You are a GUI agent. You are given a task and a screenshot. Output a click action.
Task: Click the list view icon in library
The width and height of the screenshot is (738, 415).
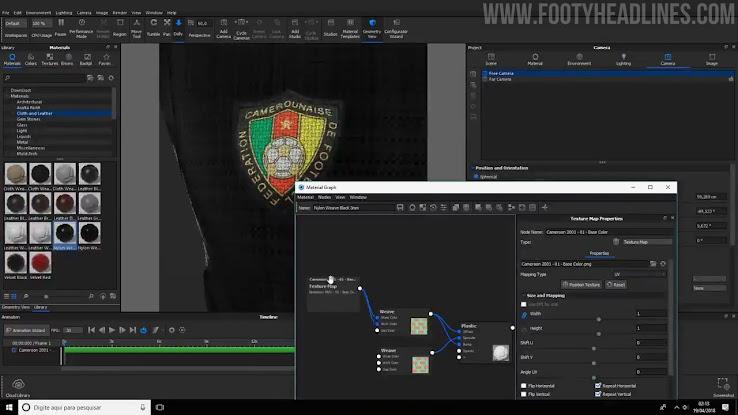click(7, 296)
